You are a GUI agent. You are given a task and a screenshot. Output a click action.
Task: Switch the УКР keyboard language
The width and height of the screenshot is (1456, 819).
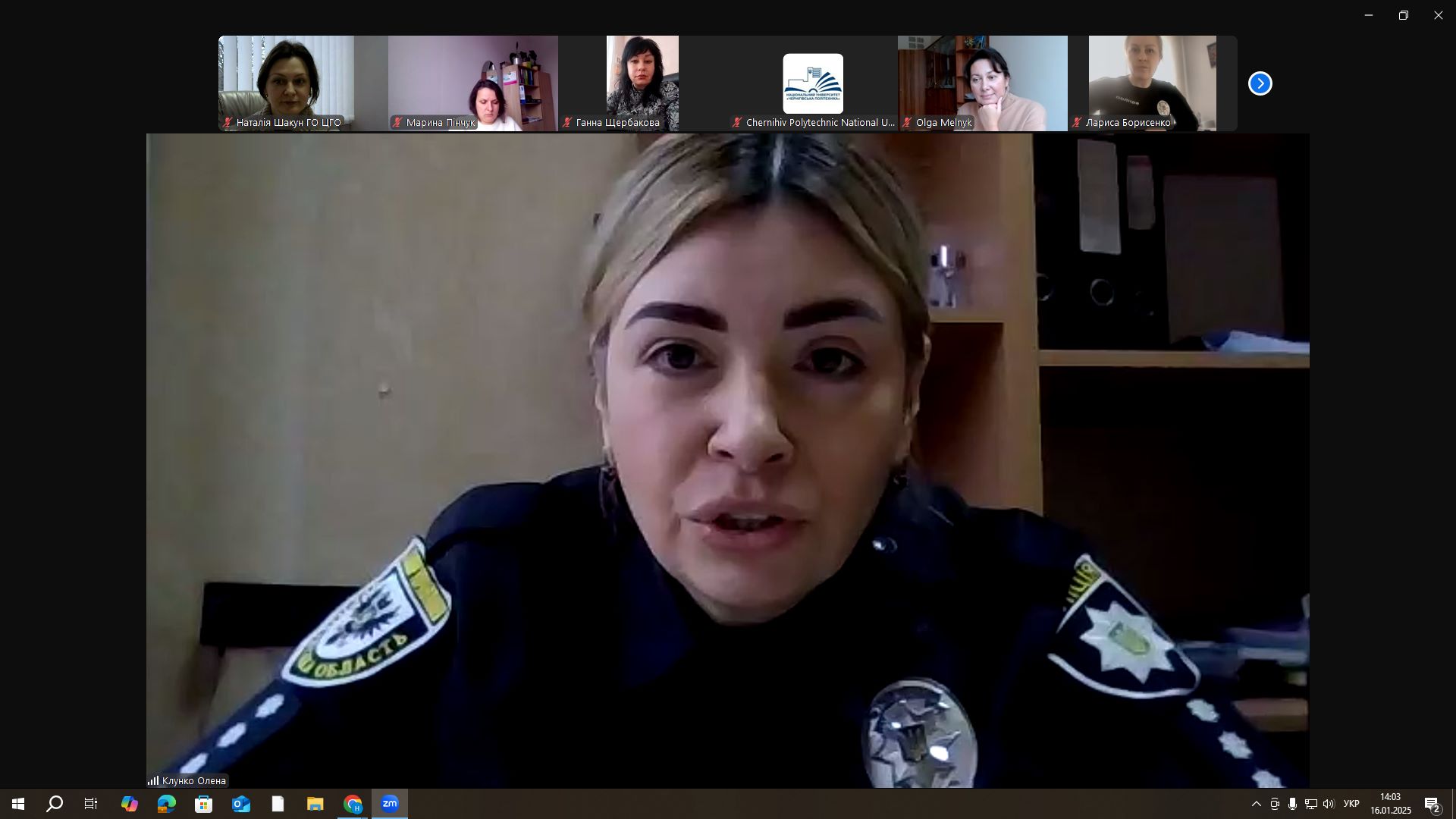click(x=1351, y=804)
